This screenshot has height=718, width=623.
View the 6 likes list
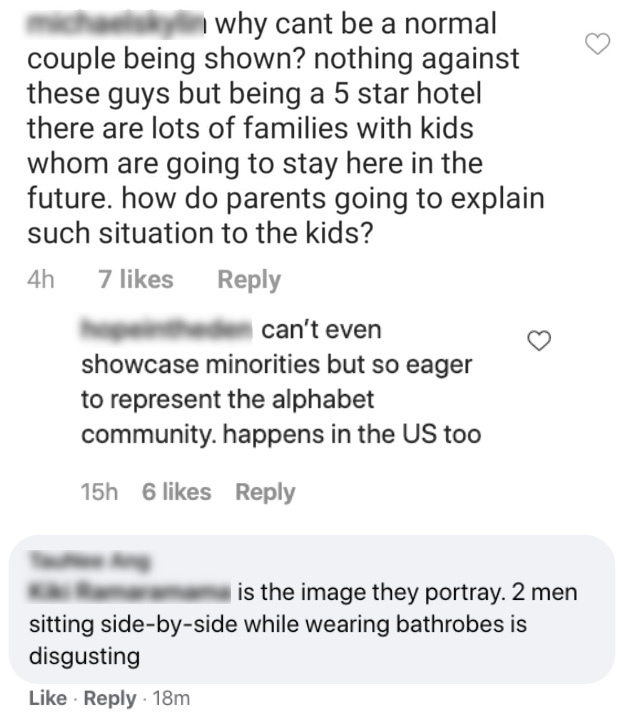click(x=176, y=492)
